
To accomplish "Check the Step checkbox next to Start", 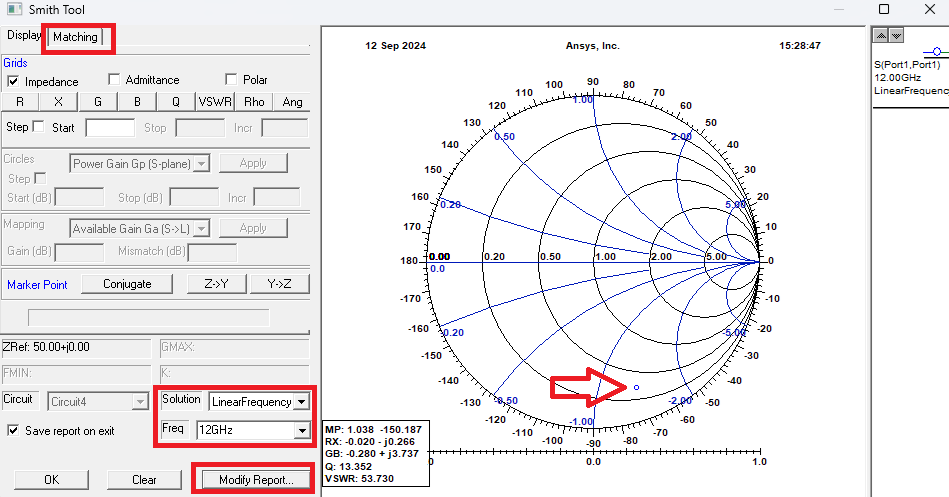I will 38,127.
